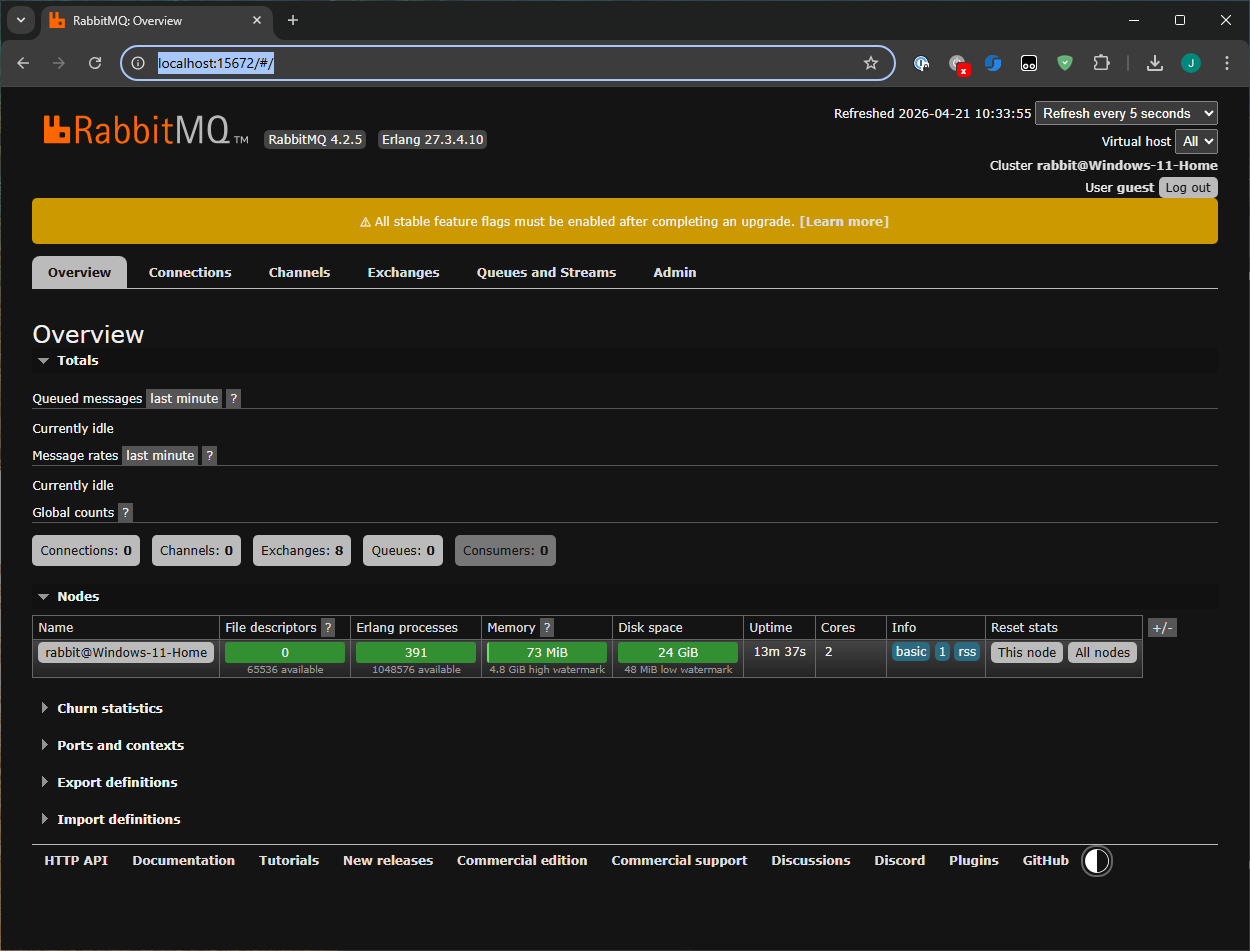Click the rss info tag

pyautogui.click(x=967, y=652)
